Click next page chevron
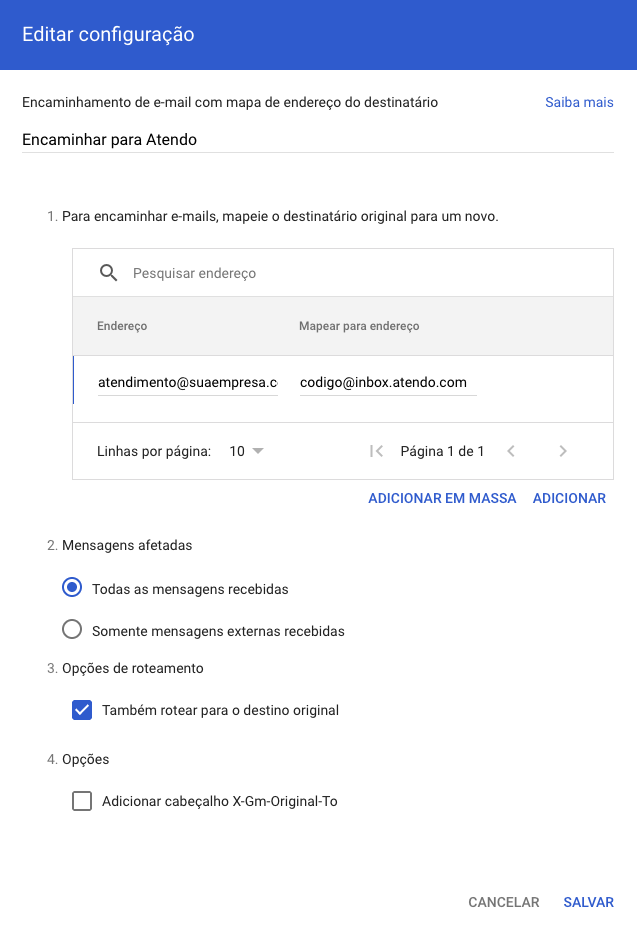 pyautogui.click(x=563, y=451)
